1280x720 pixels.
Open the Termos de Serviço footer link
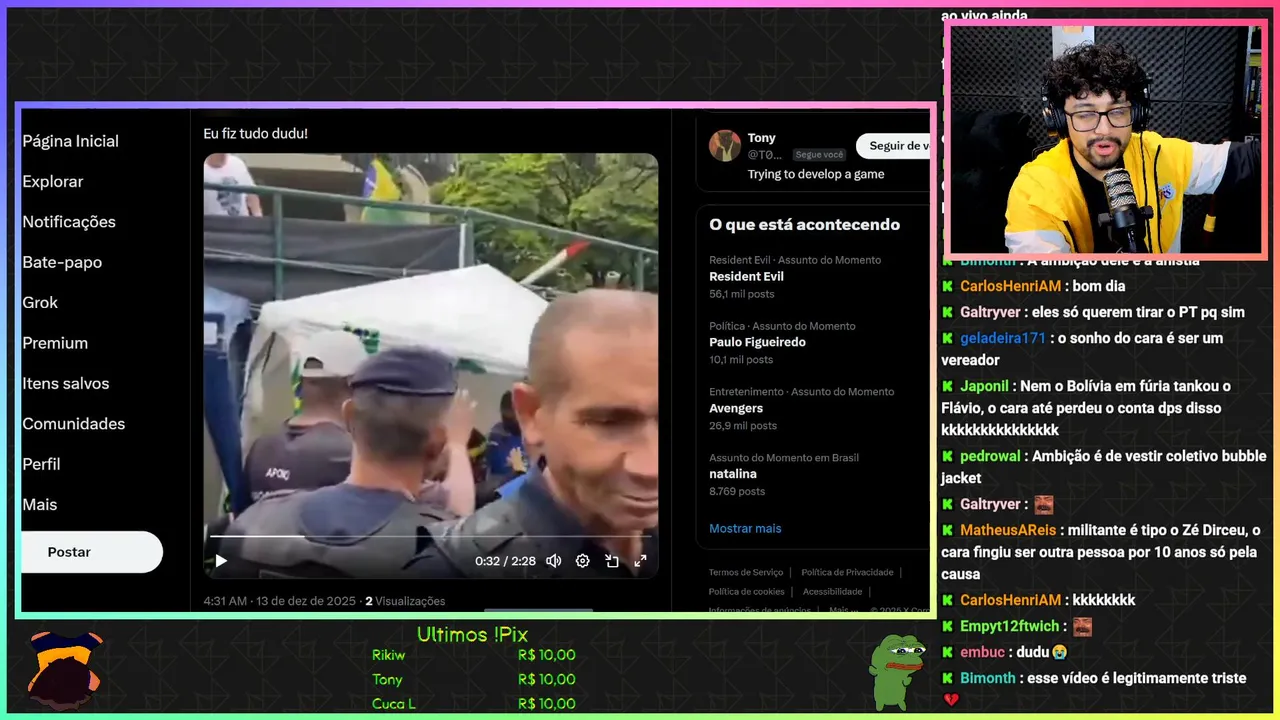[x=746, y=572]
